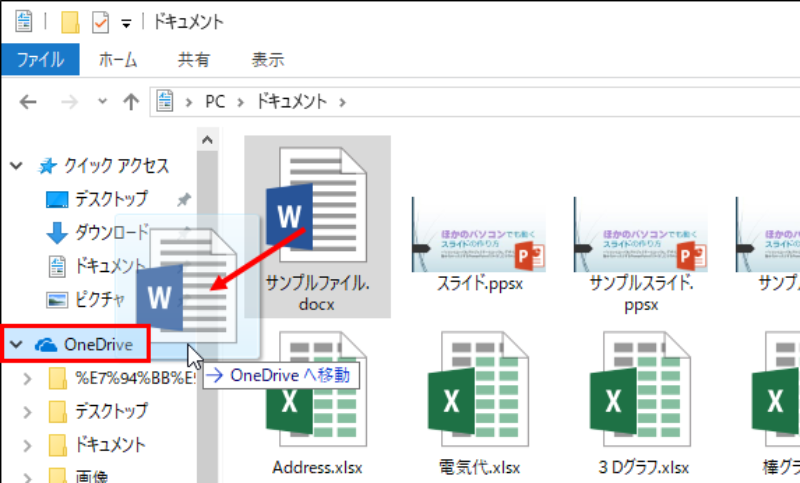800x483 pixels.
Task: Open the ファイル tab
Action: tap(41, 60)
